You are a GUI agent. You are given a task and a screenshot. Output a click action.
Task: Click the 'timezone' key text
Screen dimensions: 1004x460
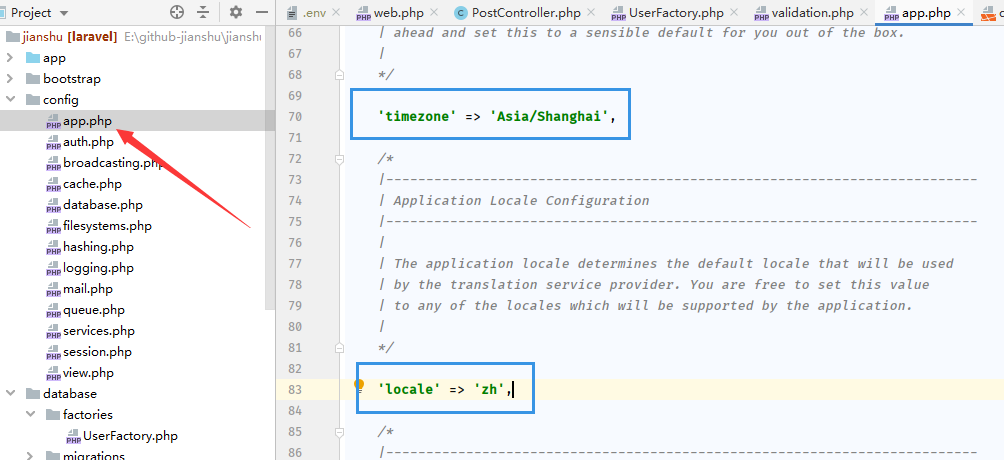click(416, 117)
